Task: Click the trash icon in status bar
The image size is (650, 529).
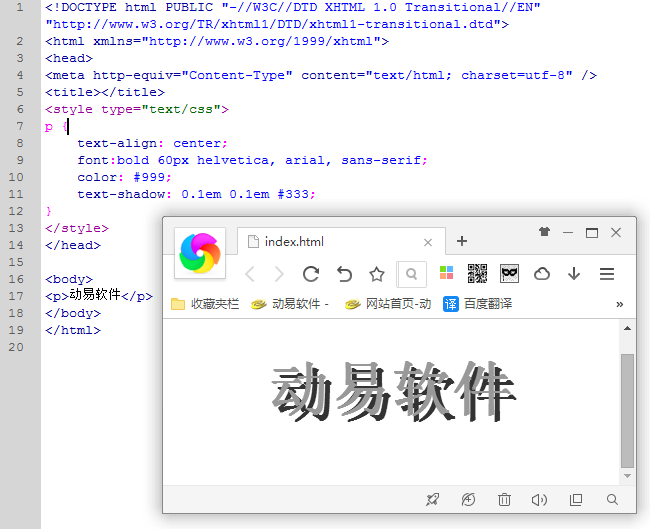Action: tap(504, 499)
